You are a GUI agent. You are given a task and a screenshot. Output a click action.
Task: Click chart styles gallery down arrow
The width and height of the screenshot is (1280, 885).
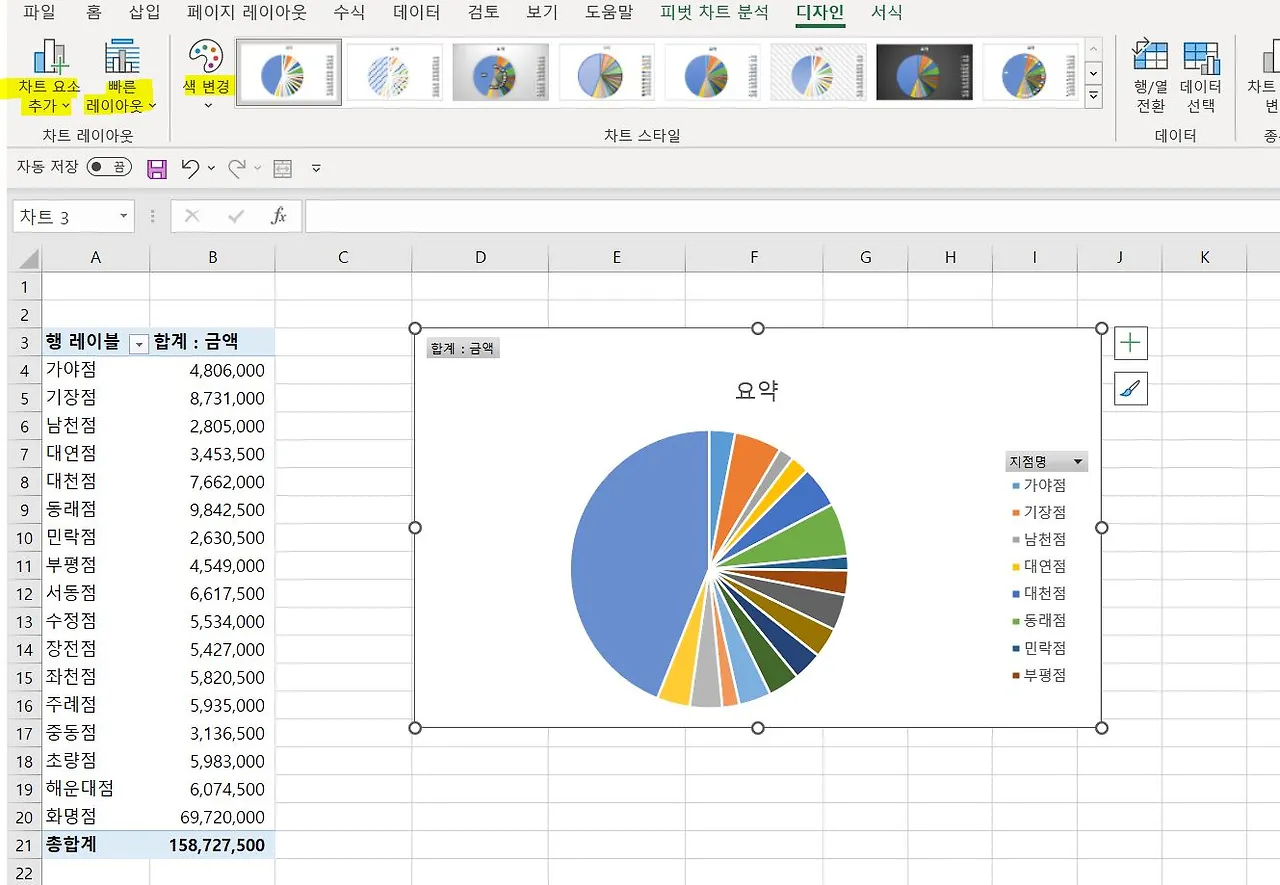[1094, 73]
